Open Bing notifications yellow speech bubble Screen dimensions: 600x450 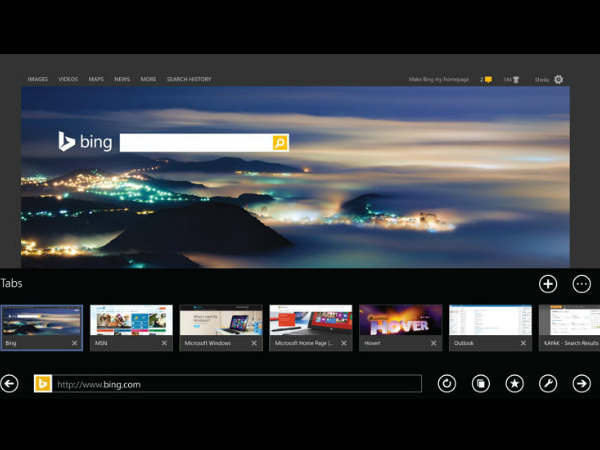(488, 80)
